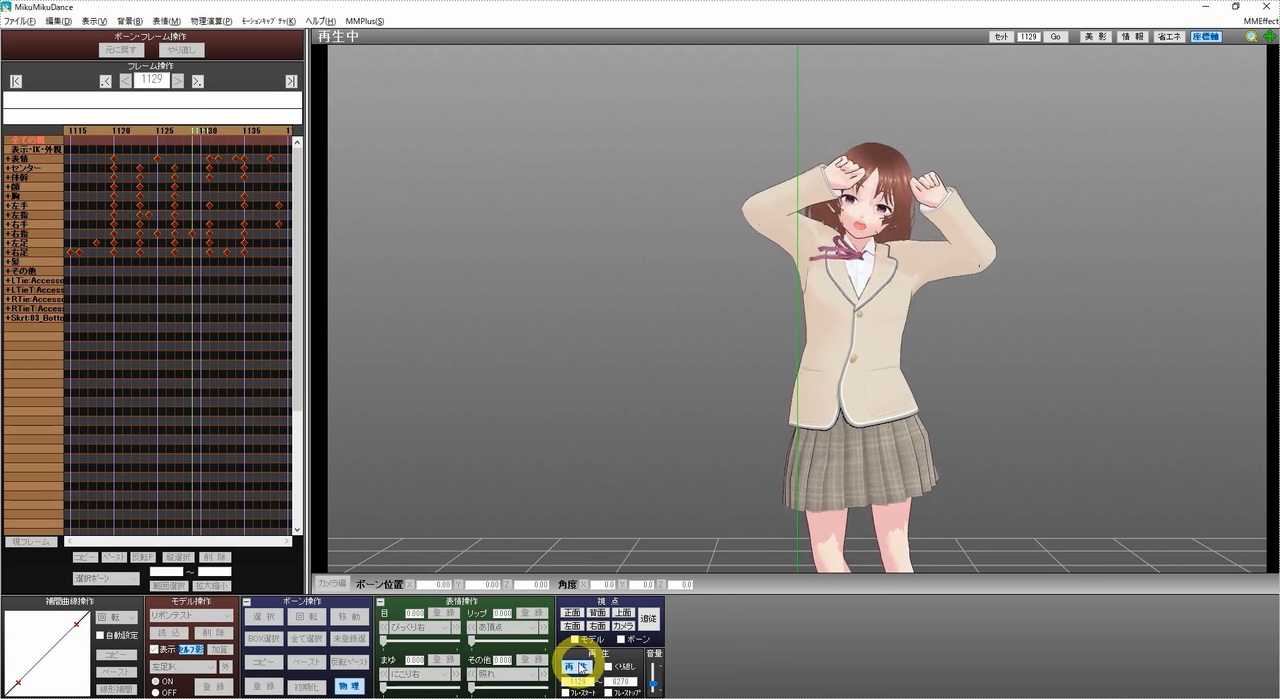Step forward one frame with > button
Viewport: 1280px width, 699px height.
[178, 81]
